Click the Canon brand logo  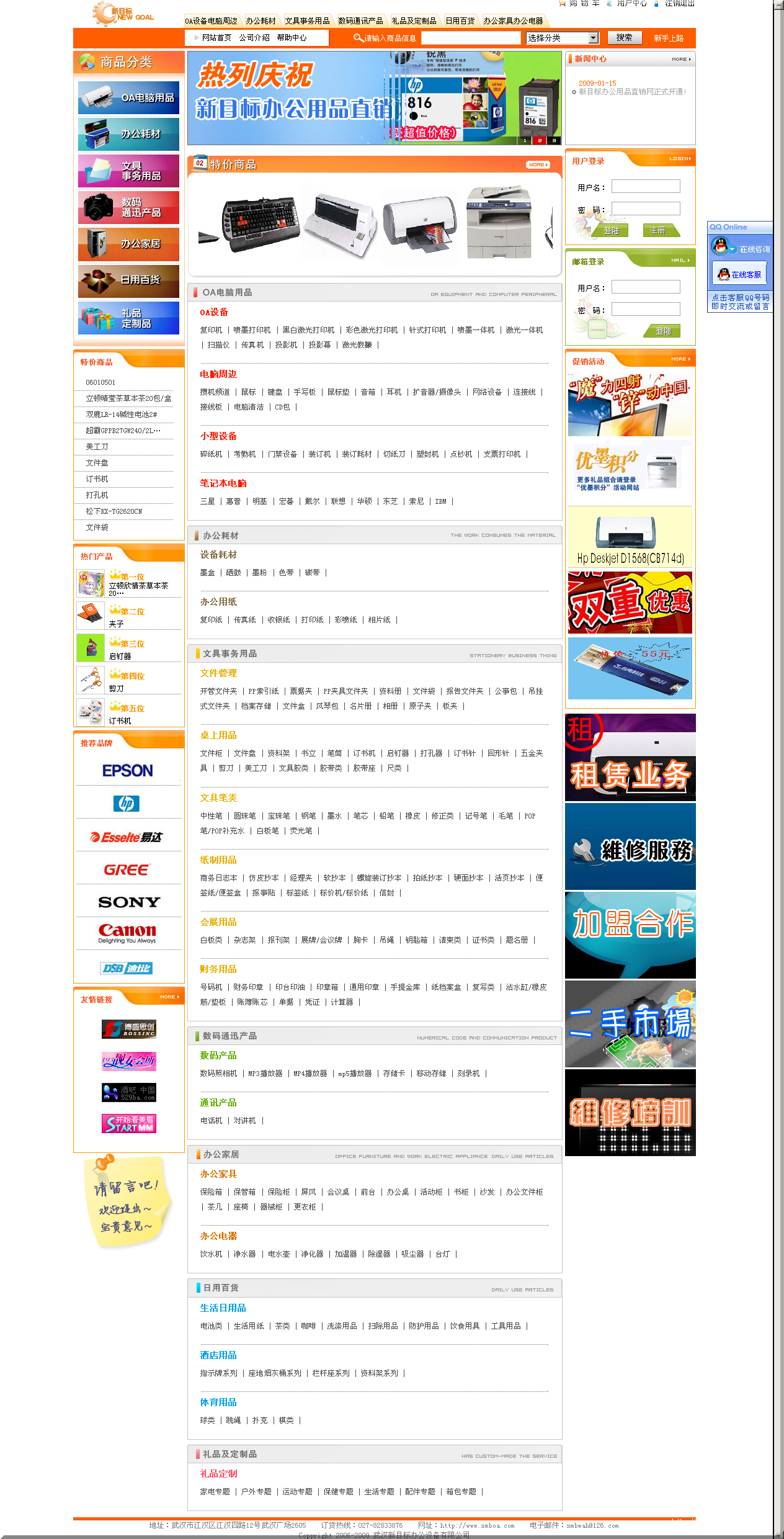tap(127, 932)
